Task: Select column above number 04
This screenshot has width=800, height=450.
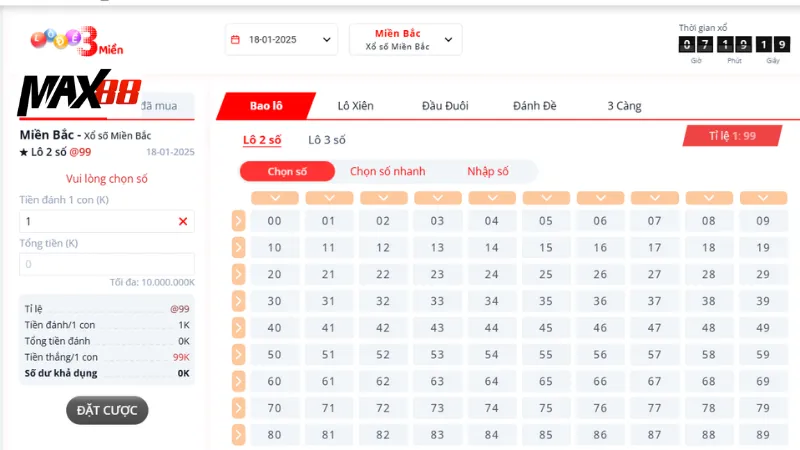Action: click(x=492, y=198)
